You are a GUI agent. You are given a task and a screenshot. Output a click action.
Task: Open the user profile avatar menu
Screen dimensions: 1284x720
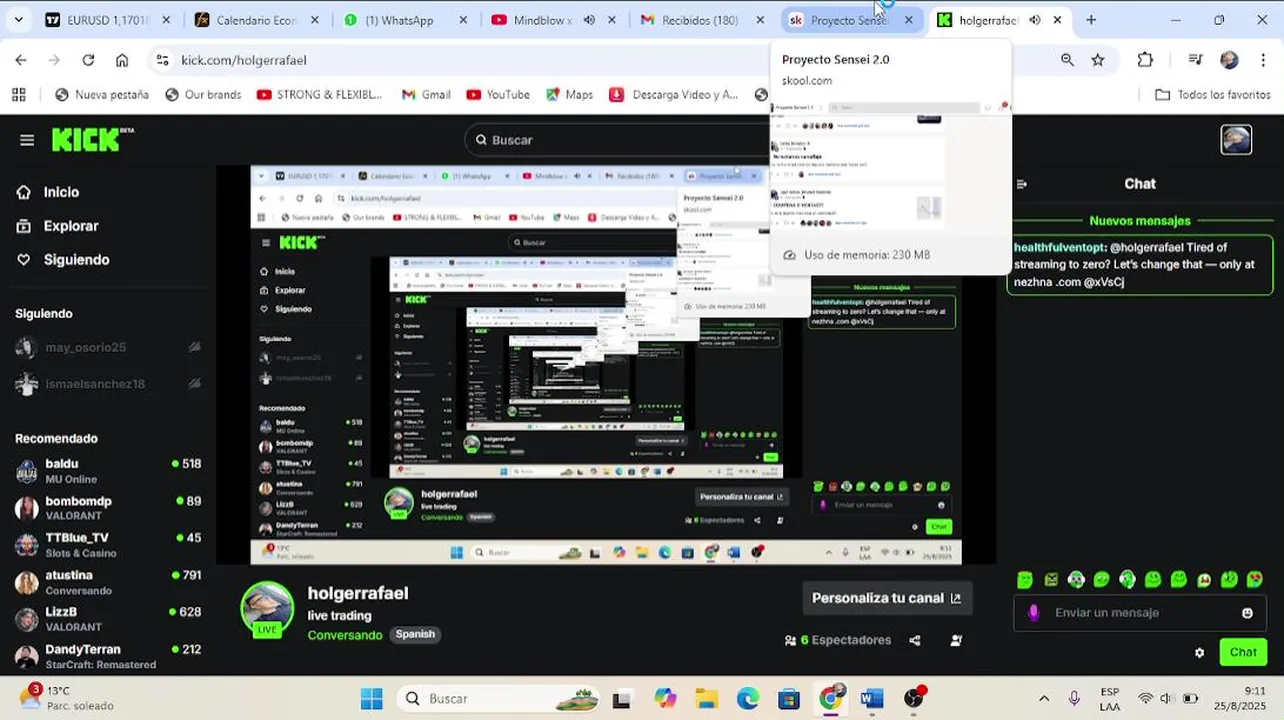pyautogui.click(x=1236, y=140)
